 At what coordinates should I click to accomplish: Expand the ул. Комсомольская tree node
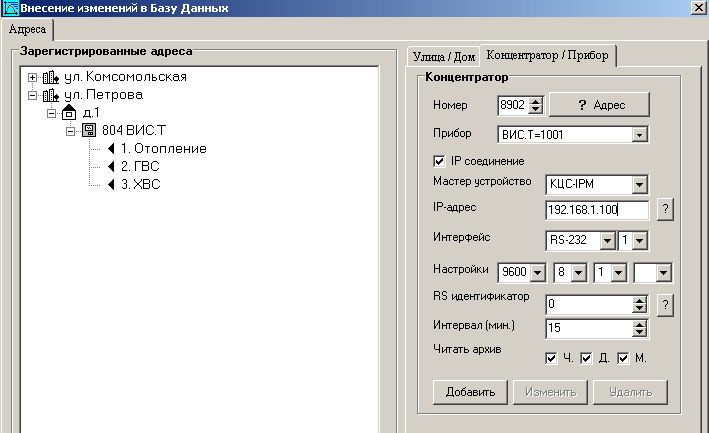(33, 77)
